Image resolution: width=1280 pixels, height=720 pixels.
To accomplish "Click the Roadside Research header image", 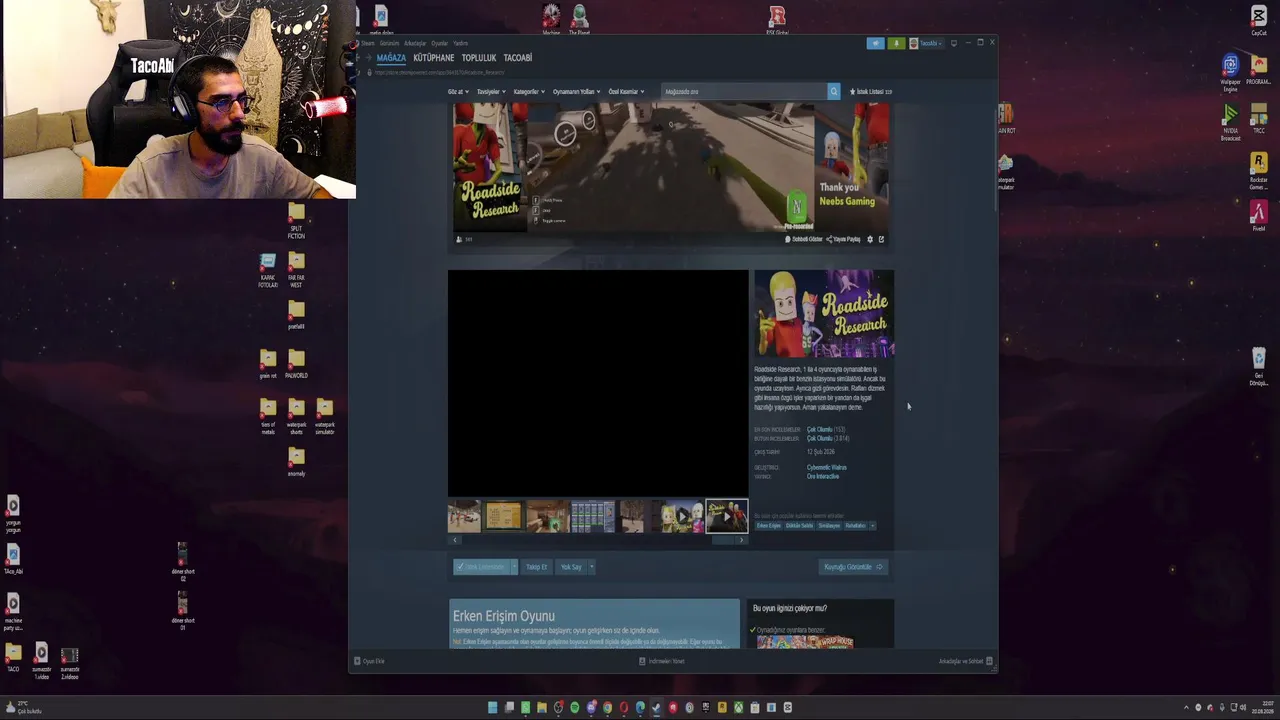I will 824,314.
